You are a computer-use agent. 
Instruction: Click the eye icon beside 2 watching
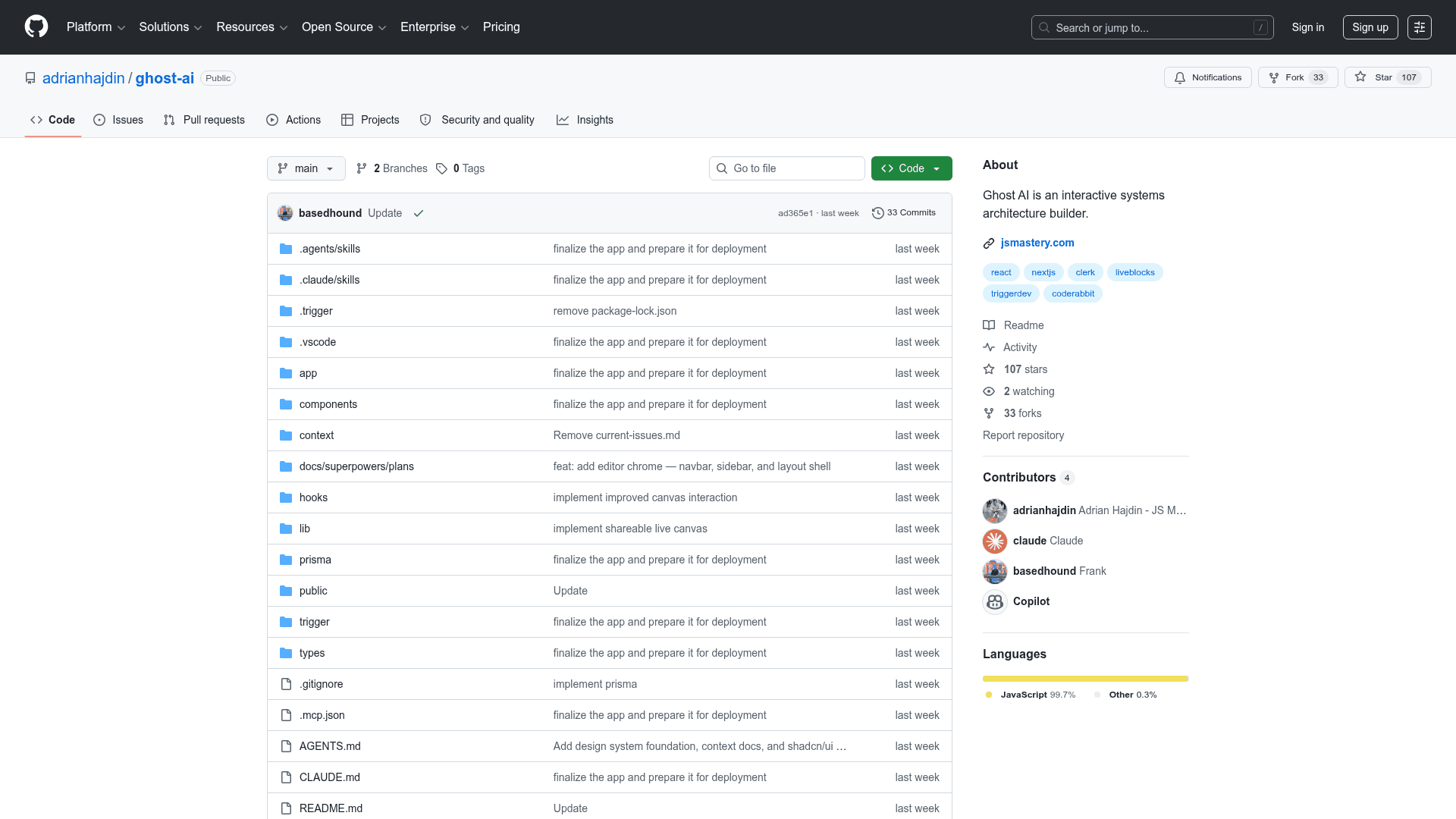point(989,391)
